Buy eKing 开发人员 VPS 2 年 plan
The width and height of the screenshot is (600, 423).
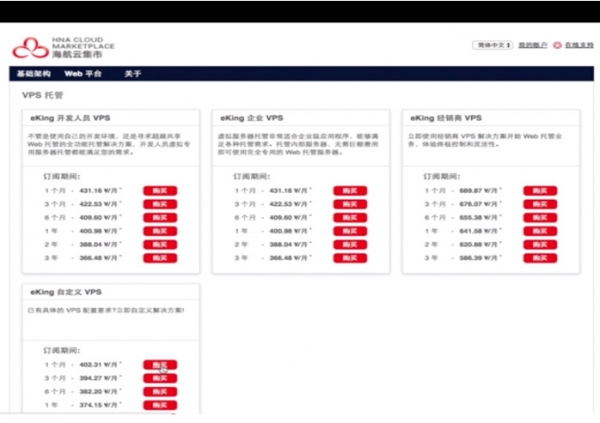tap(160, 244)
